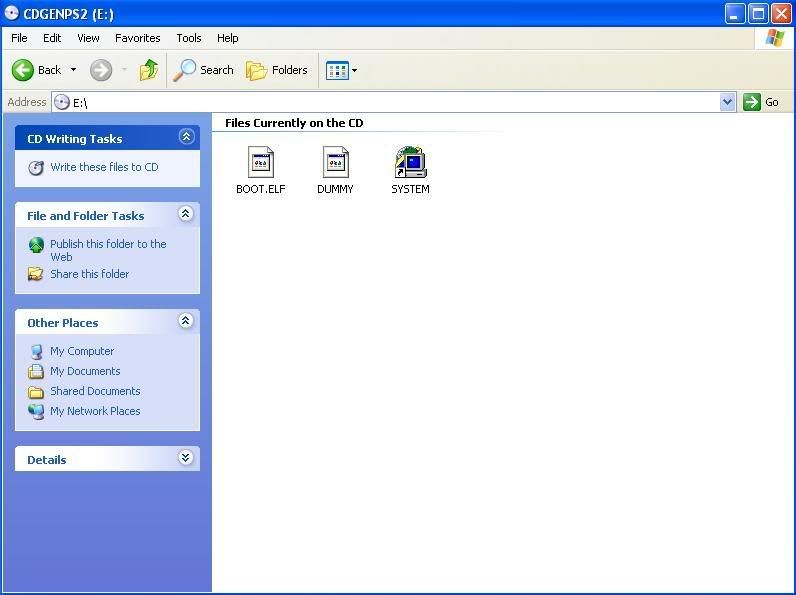Viewport: 796px width, 595px height.
Task: Click the address bar path field
Action: tap(390, 102)
